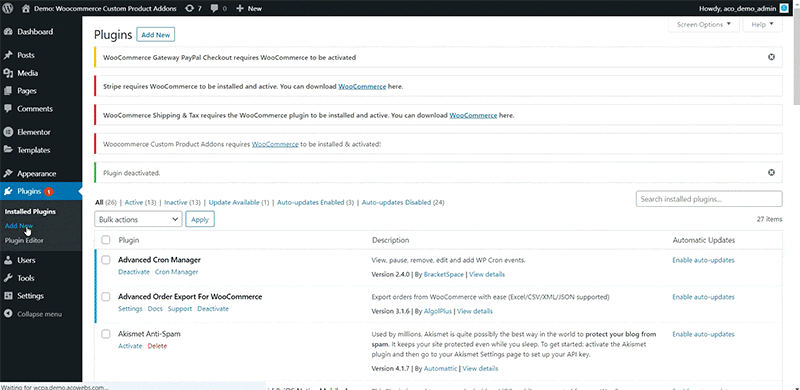Open the Bulk actions dropdown
The image size is (800, 390).
(138, 220)
